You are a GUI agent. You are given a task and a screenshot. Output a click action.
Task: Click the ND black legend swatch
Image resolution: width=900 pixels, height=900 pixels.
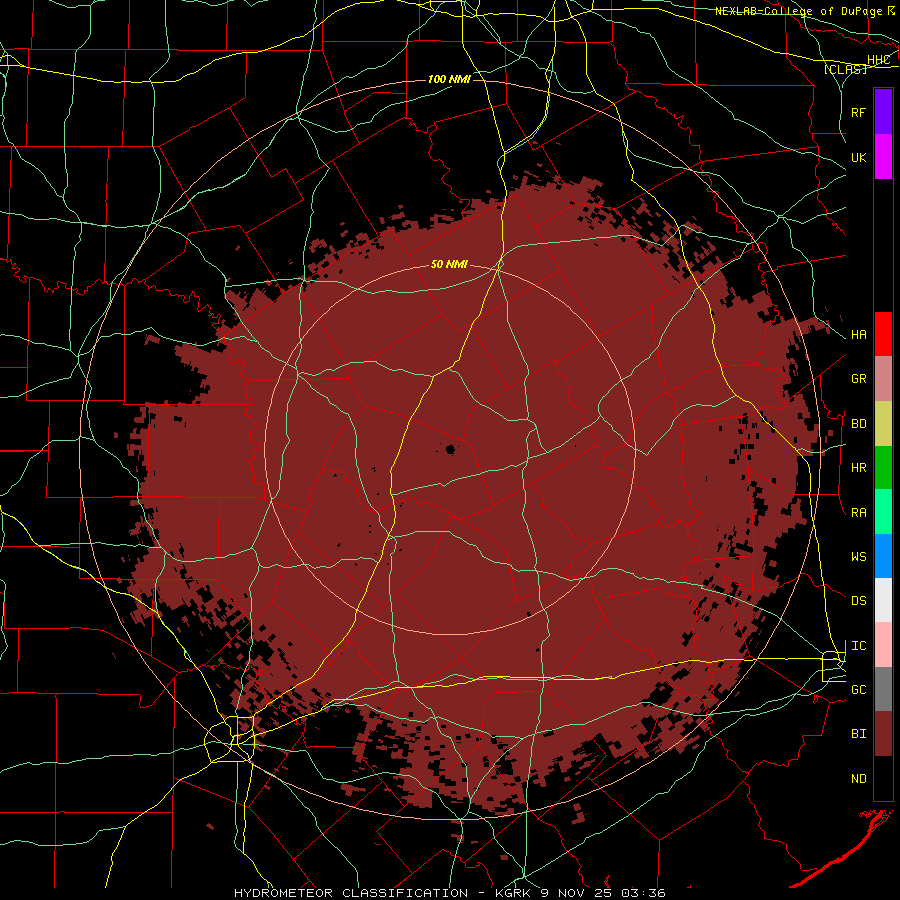click(883, 778)
